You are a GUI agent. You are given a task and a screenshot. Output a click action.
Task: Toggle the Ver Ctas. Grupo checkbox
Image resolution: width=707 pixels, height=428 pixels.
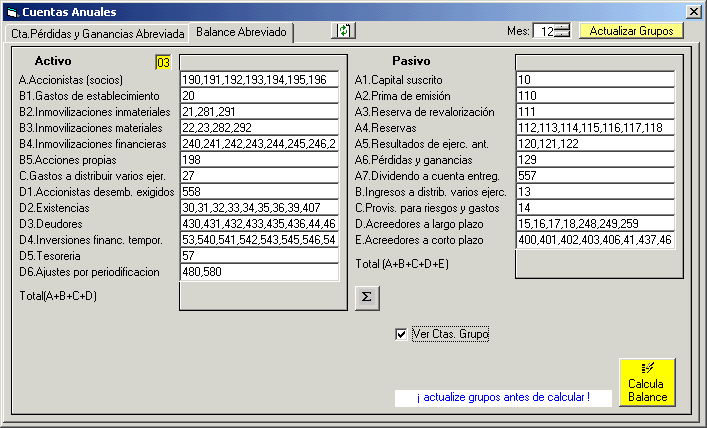(x=402, y=334)
